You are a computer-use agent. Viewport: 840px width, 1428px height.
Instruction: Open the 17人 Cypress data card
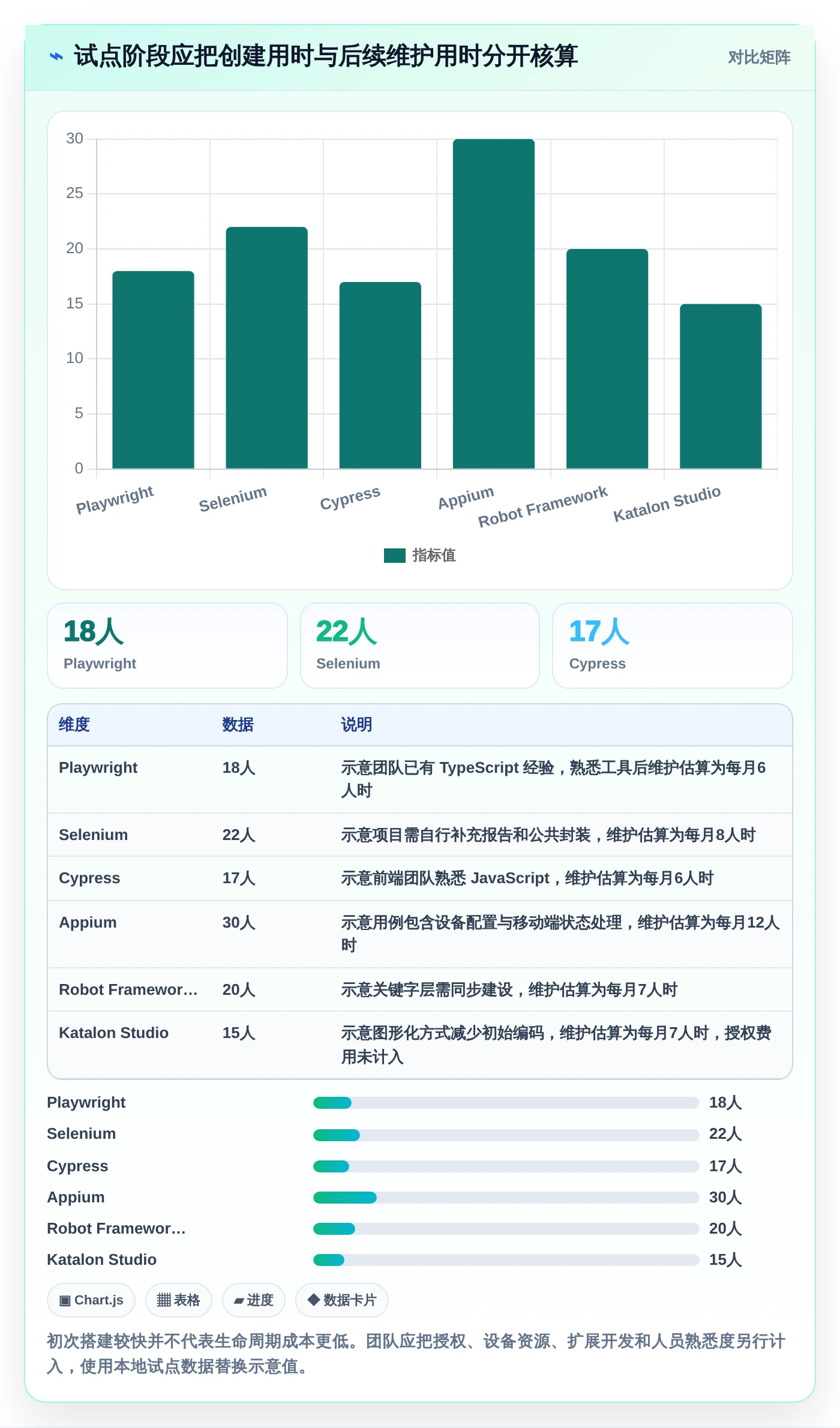coord(673,646)
